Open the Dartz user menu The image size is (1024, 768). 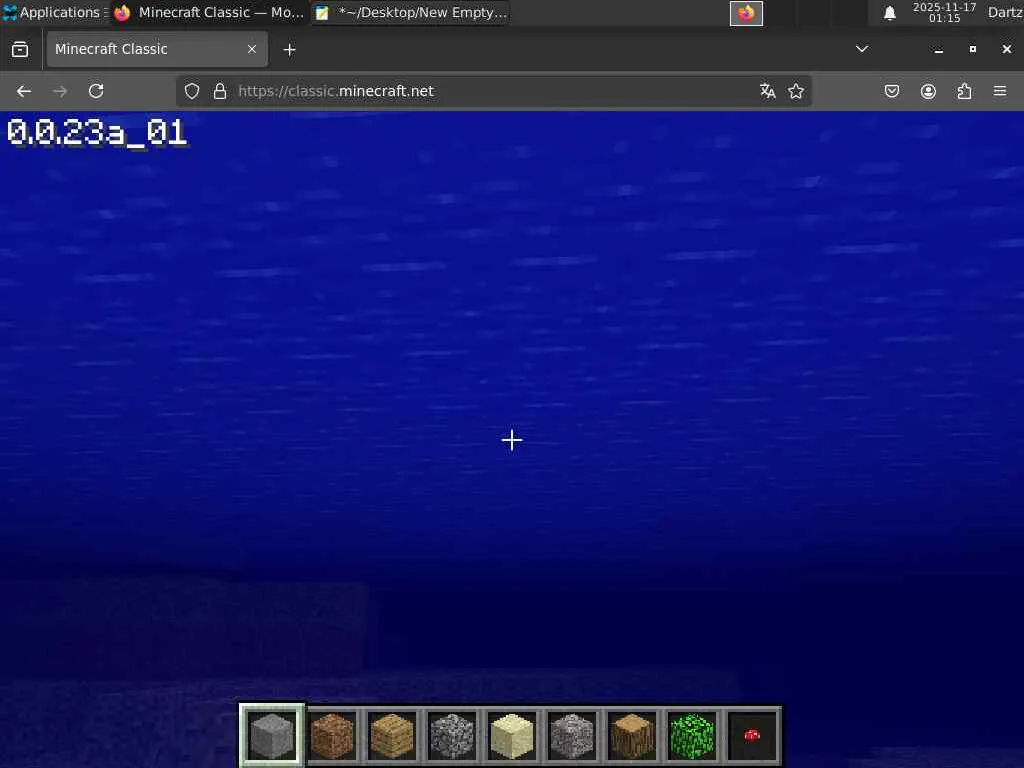point(1004,12)
